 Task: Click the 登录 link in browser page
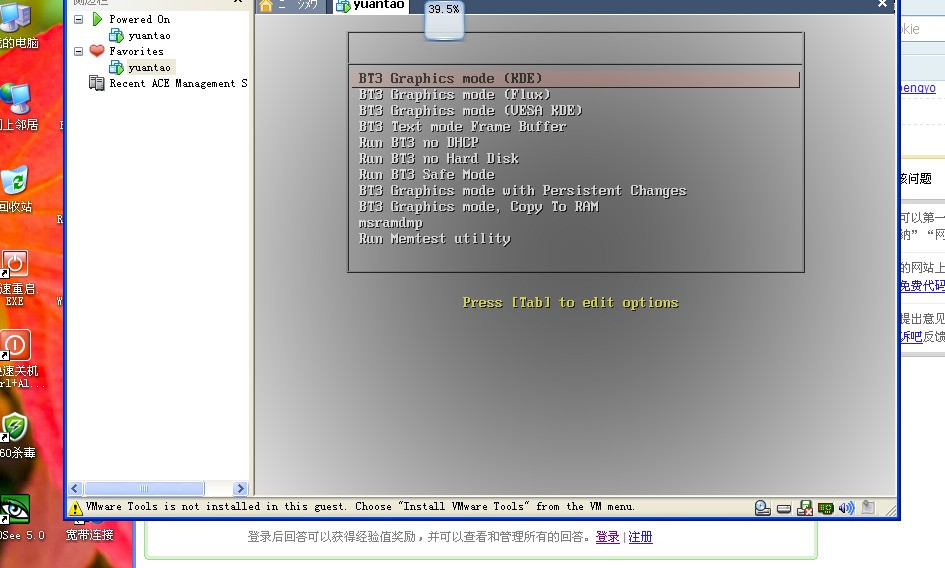click(x=608, y=537)
